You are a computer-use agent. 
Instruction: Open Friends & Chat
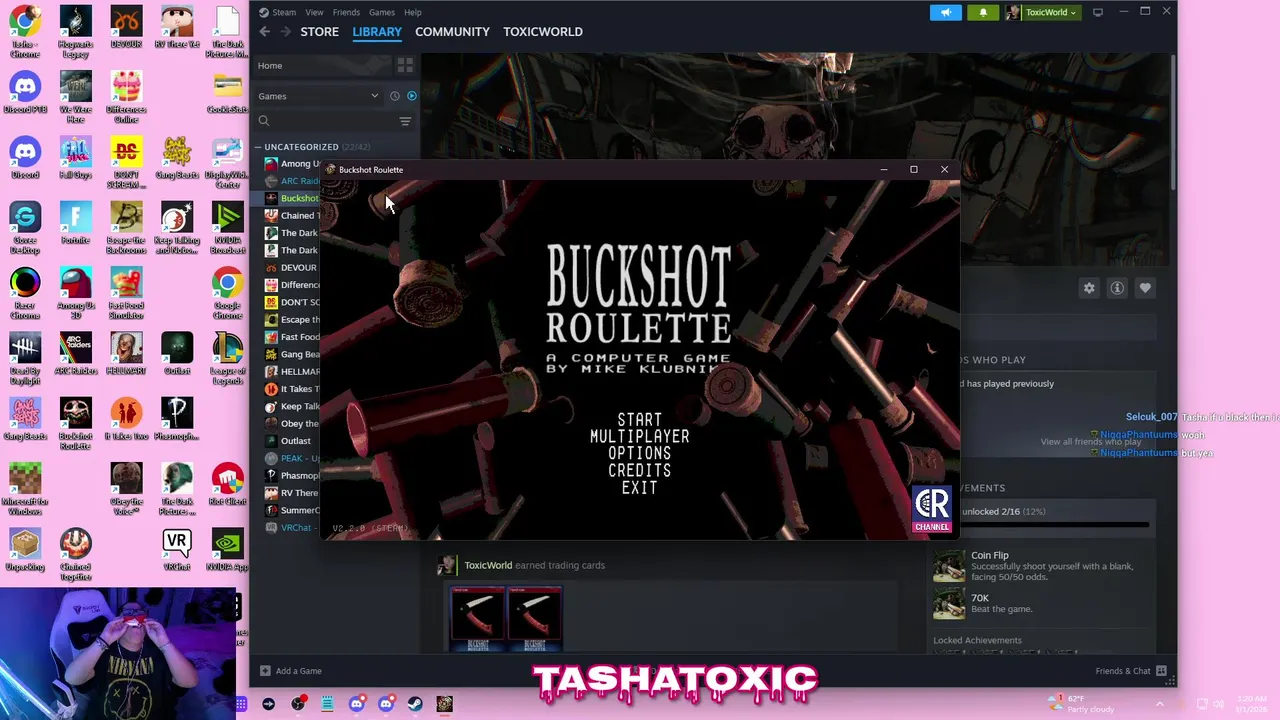[1130, 671]
